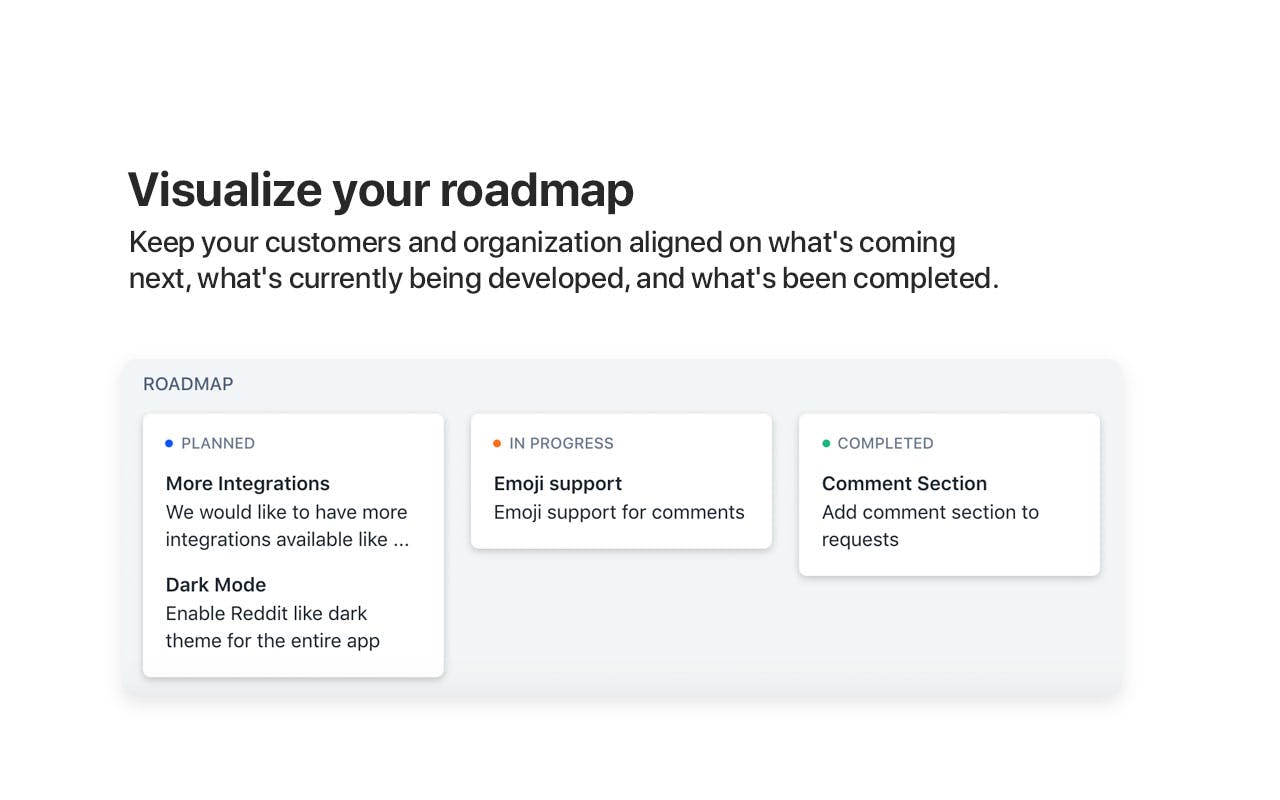The image size is (1280, 800).
Task: Click the truncated ellipsis in More Integrations
Action: [401, 541]
